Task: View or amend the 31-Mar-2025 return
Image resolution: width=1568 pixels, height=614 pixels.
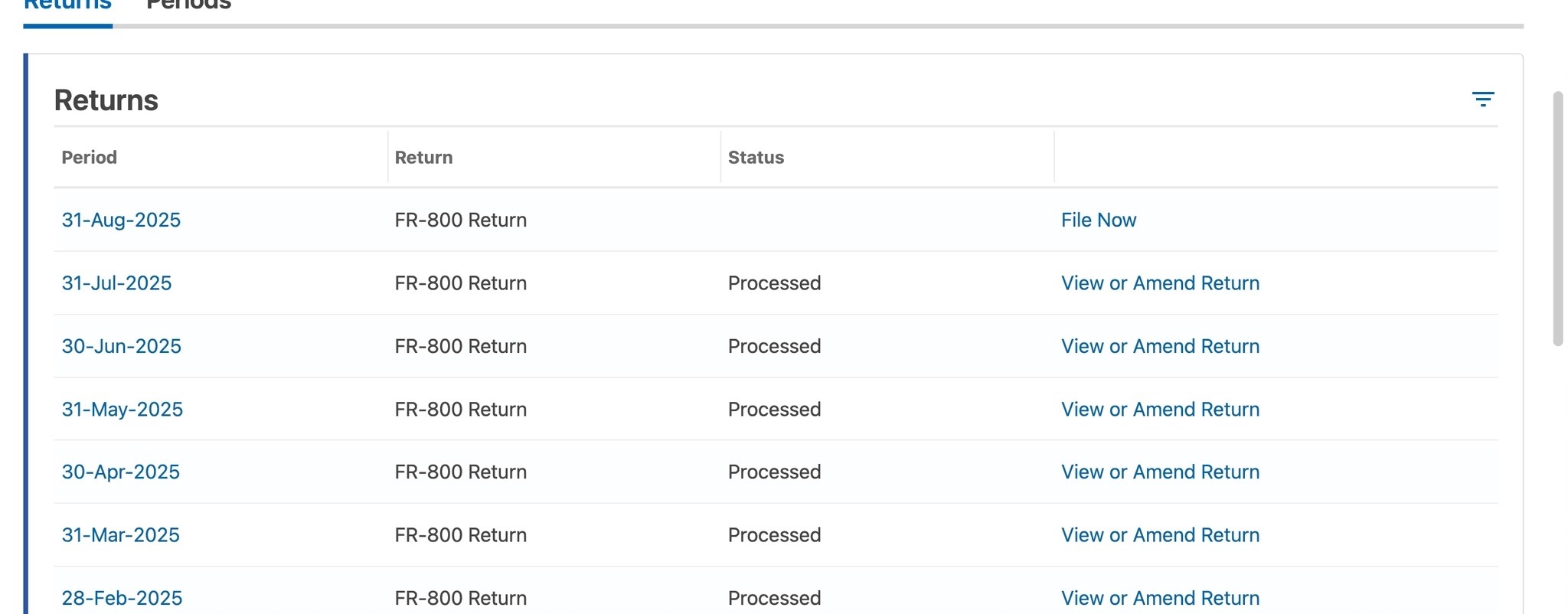Action: tap(1160, 535)
